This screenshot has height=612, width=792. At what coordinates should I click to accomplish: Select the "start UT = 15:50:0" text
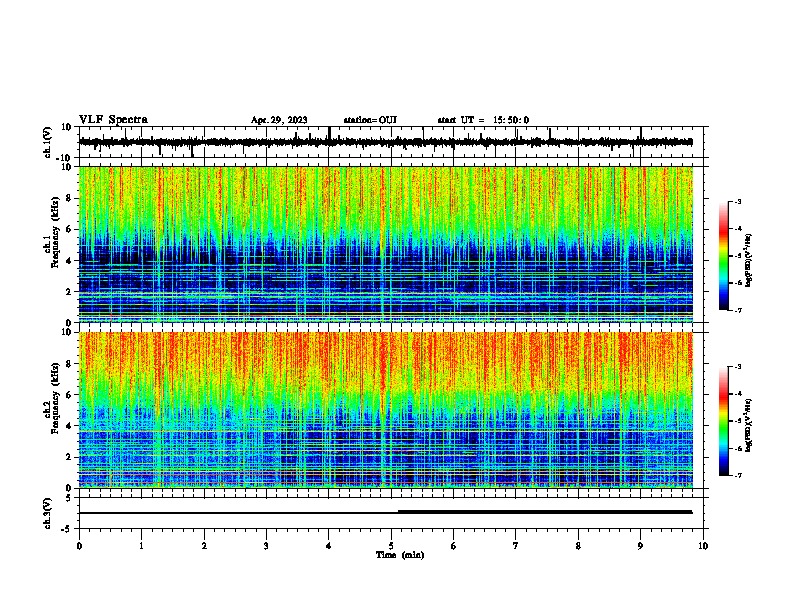pyautogui.click(x=483, y=120)
